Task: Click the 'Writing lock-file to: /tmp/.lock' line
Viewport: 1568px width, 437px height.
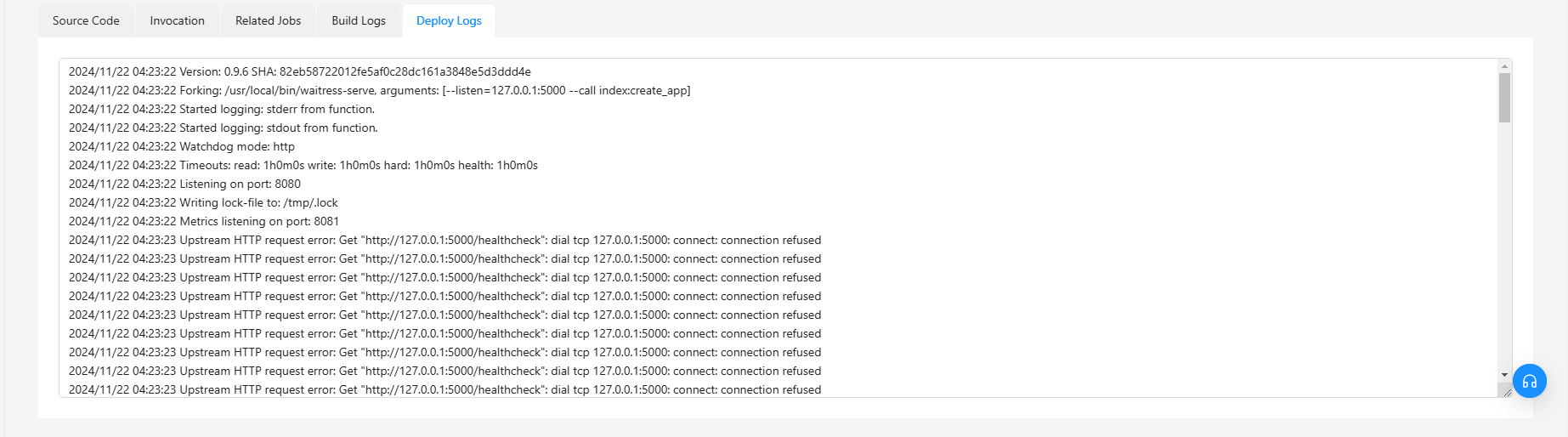Action: (x=204, y=202)
